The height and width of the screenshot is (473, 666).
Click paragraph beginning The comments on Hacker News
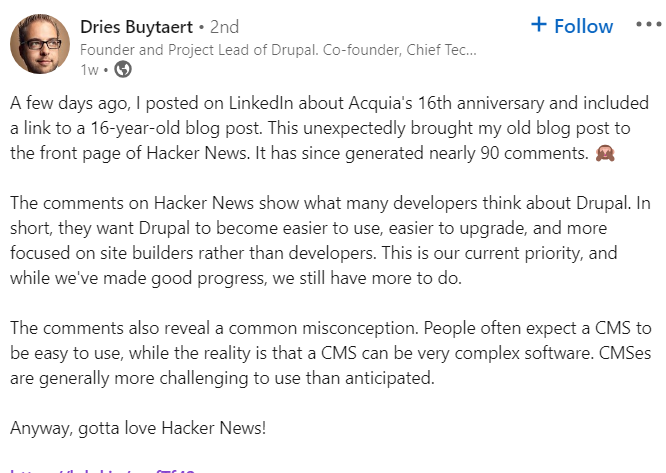pos(330,240)
